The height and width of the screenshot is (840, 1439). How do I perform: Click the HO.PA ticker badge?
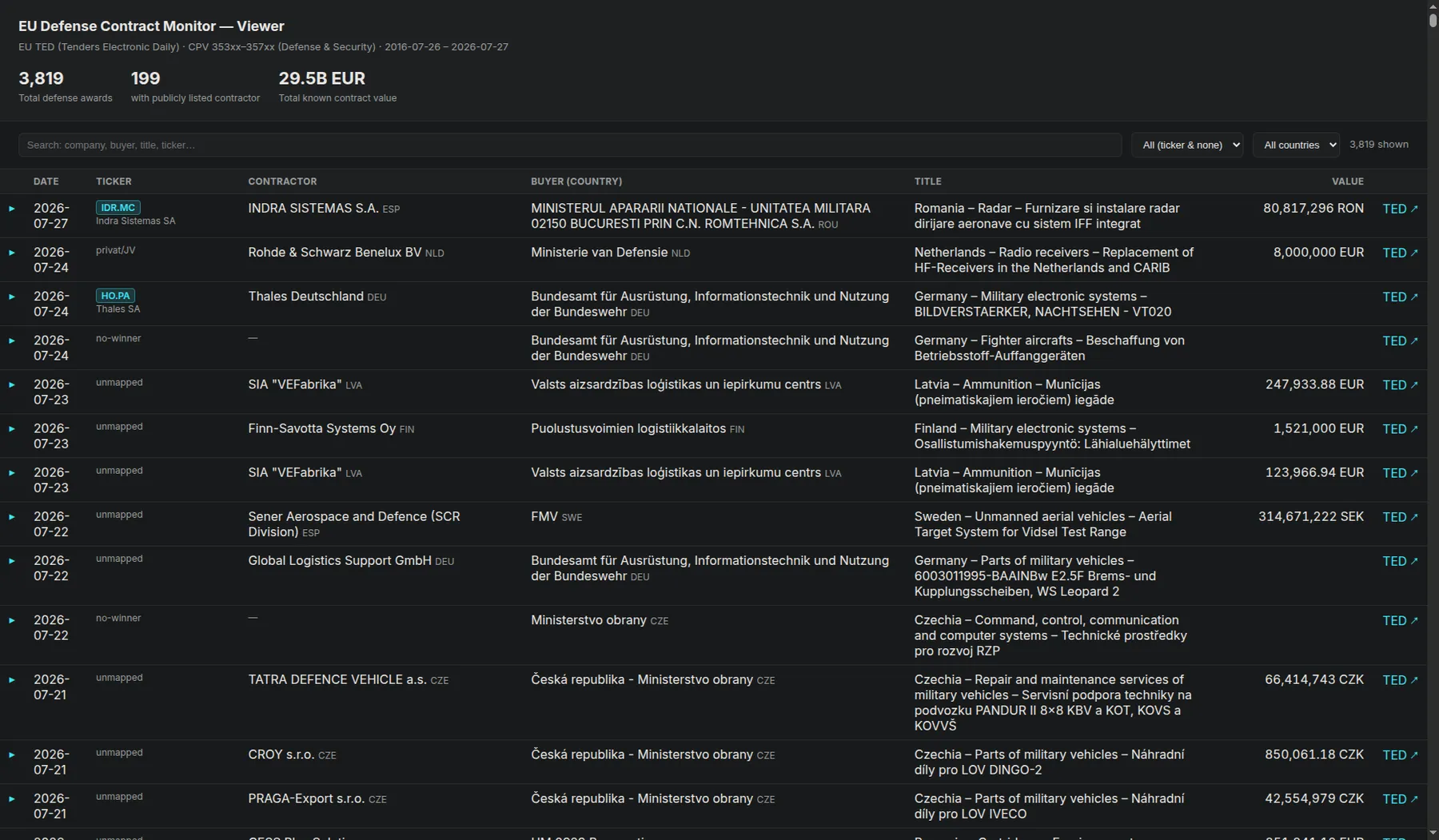pyautogui.click(x=115, y=296)
